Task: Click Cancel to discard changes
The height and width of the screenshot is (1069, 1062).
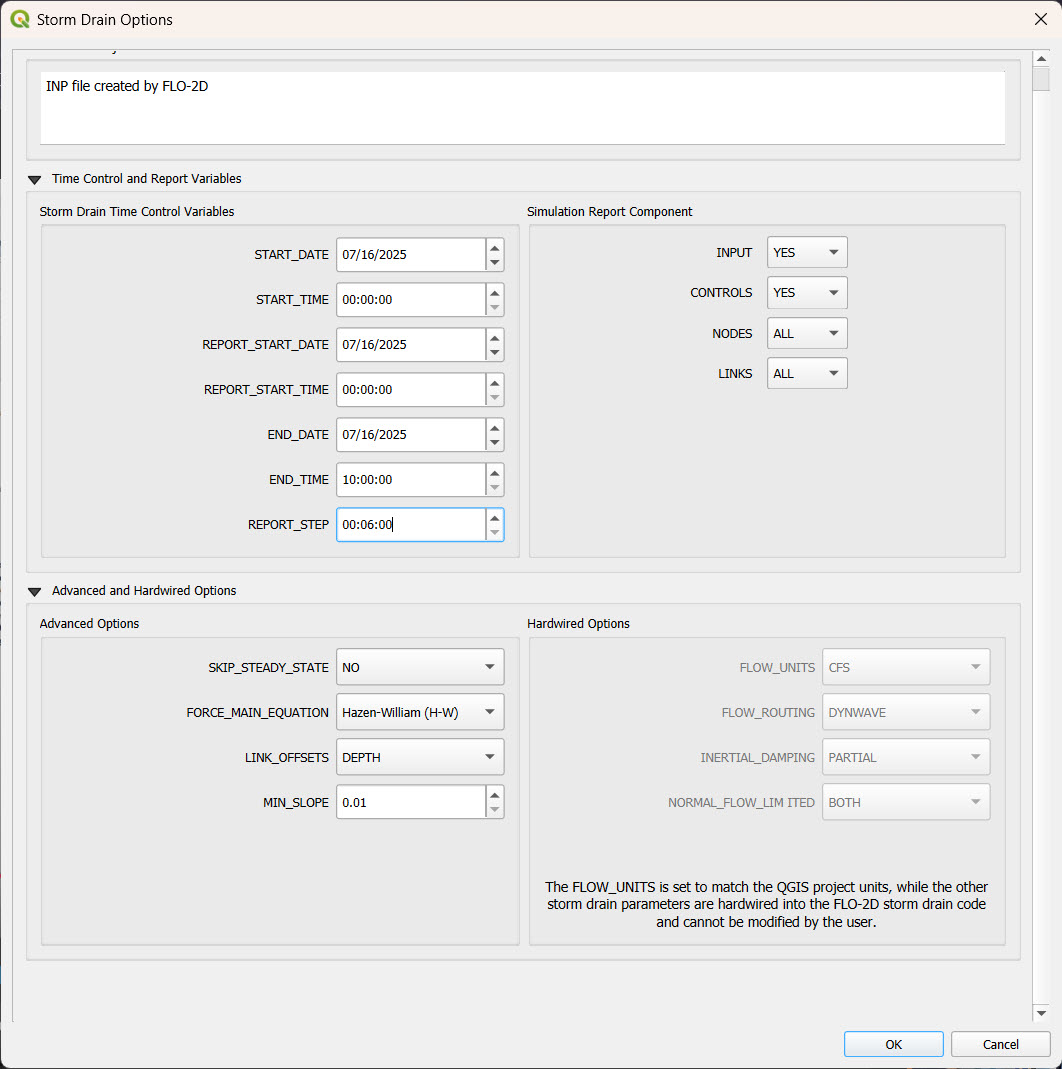Action: [x=1000, y=1044]
